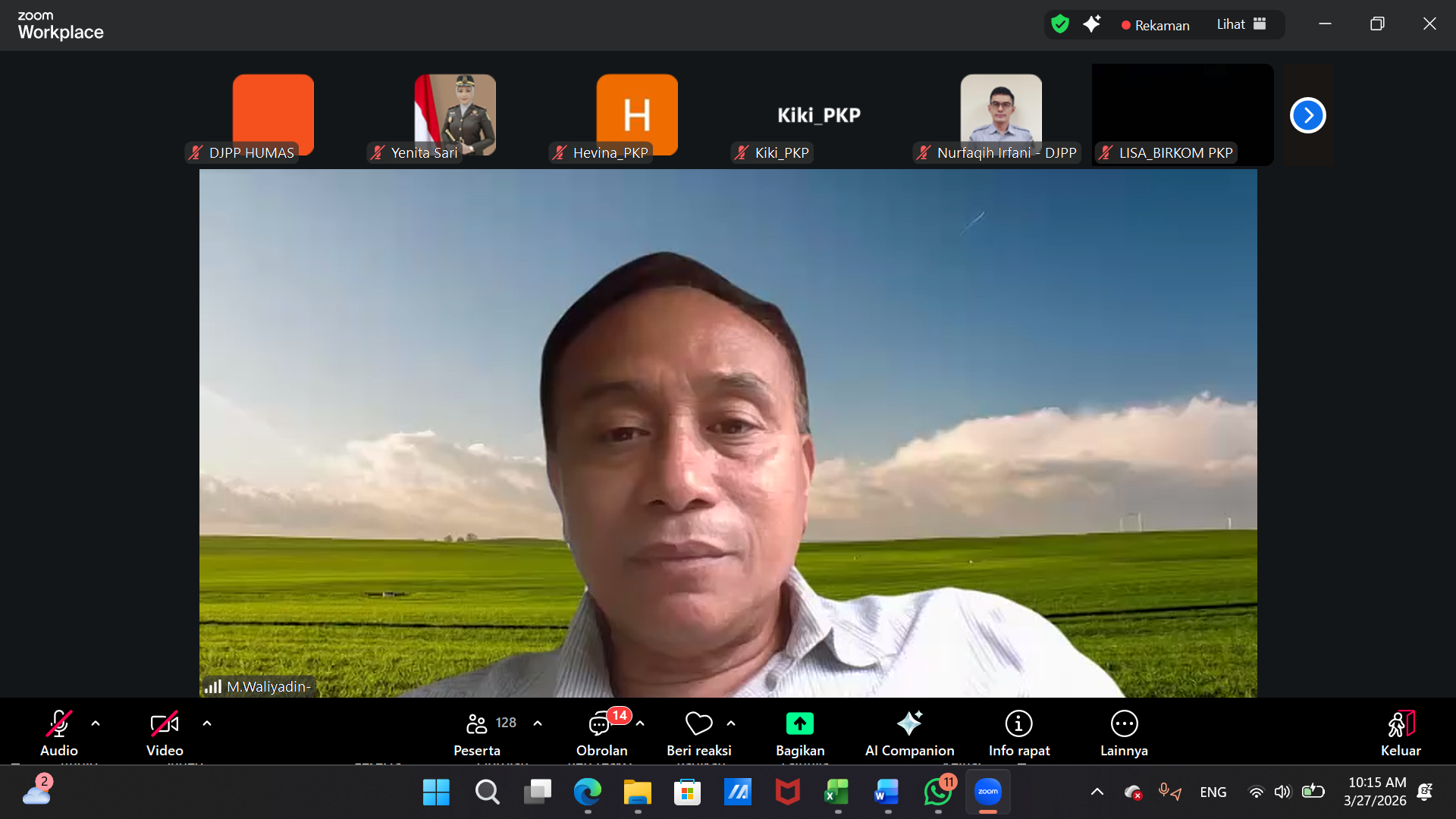The image size is (1456, 819).
Task: Show the Peserta participants list
Action: (477, 733)
